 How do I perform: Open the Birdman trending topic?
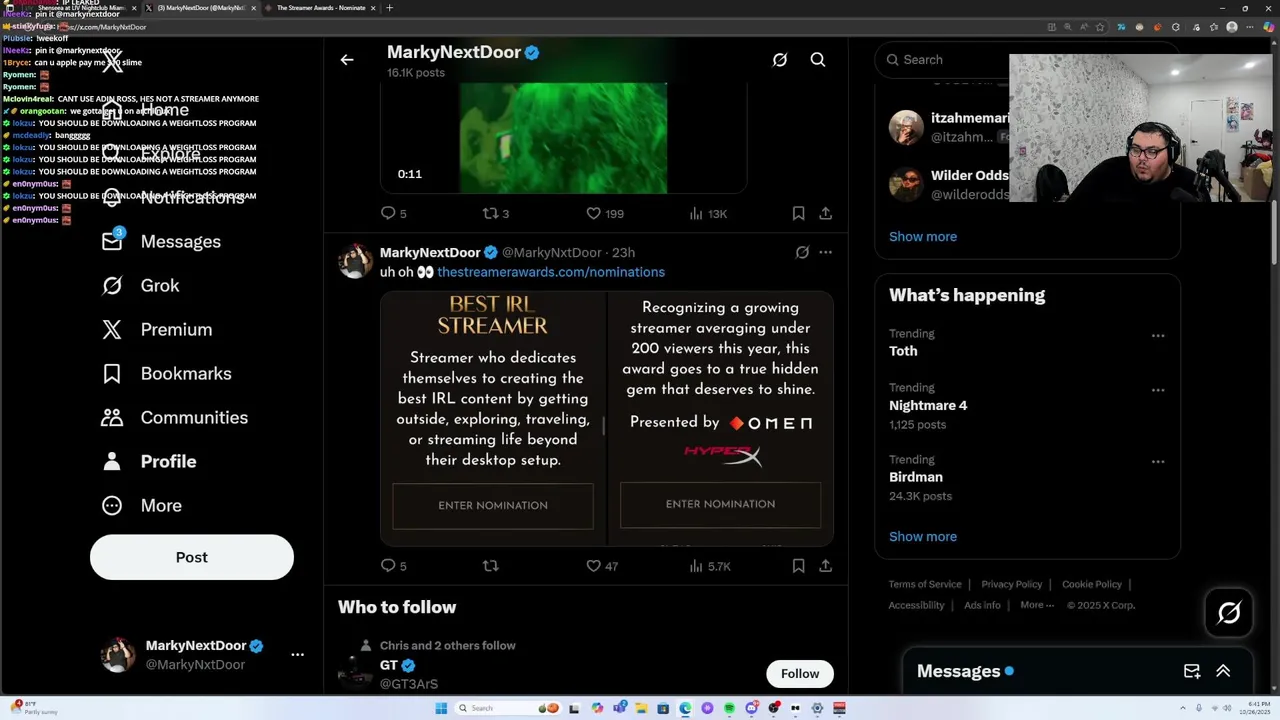tap(916, 477)
